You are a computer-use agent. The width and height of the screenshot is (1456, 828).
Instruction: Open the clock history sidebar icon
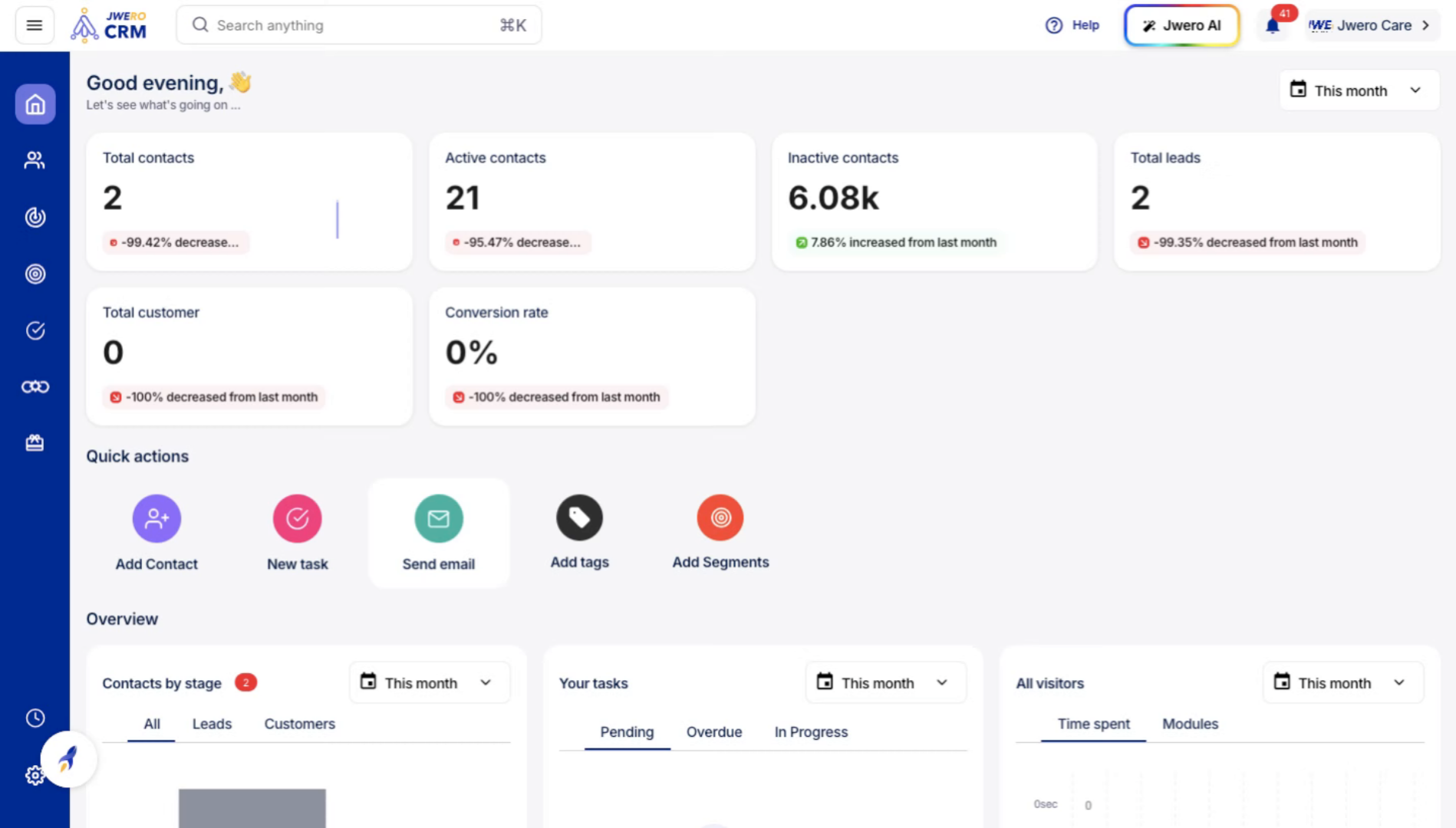35,718
